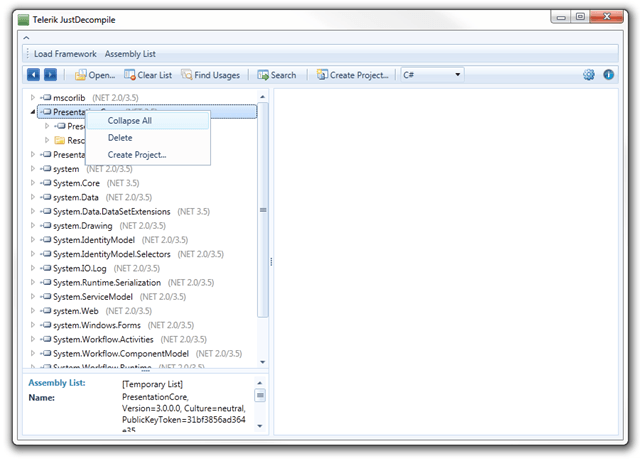The width and height of the screenshot is (640, 461).
Task: Collapse the toolbar with the top chevron
Action: pos(27,38)
